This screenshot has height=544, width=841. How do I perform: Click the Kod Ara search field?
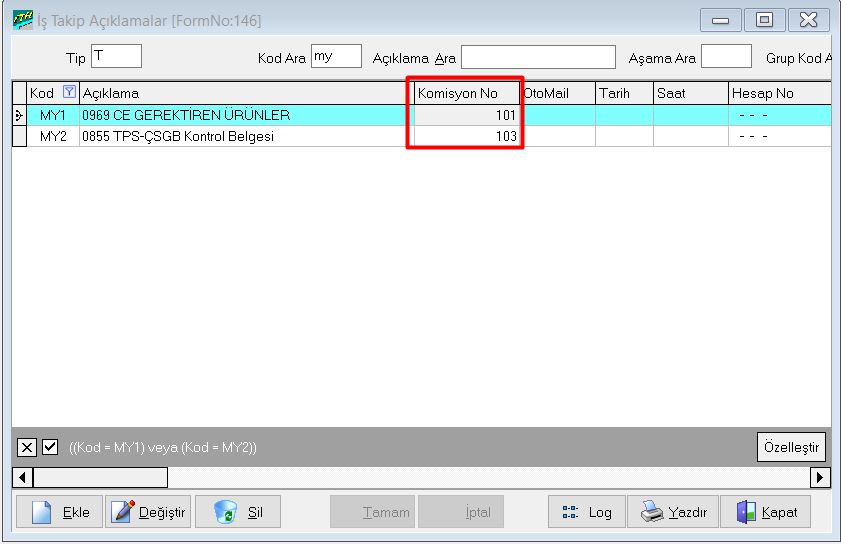pos(336,57)
